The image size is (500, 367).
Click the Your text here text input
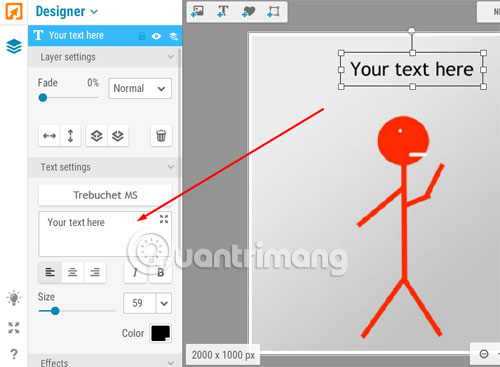(105, 234)
